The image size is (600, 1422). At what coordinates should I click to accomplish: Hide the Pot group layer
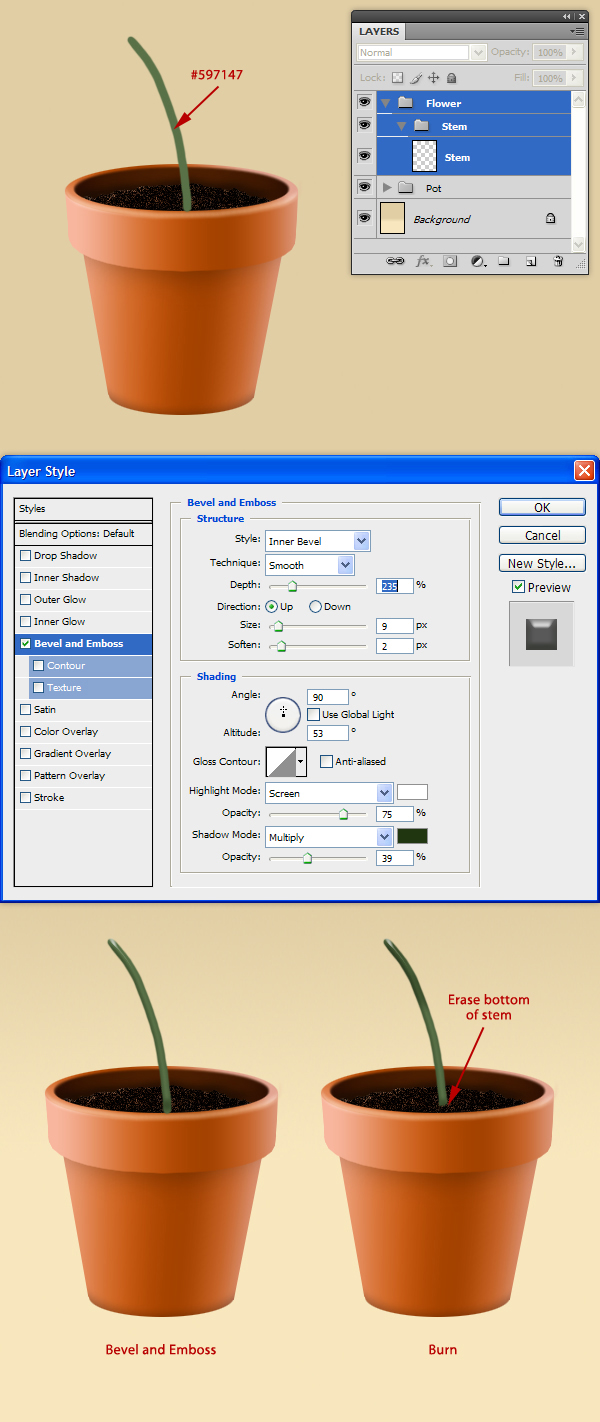[364, 188]
